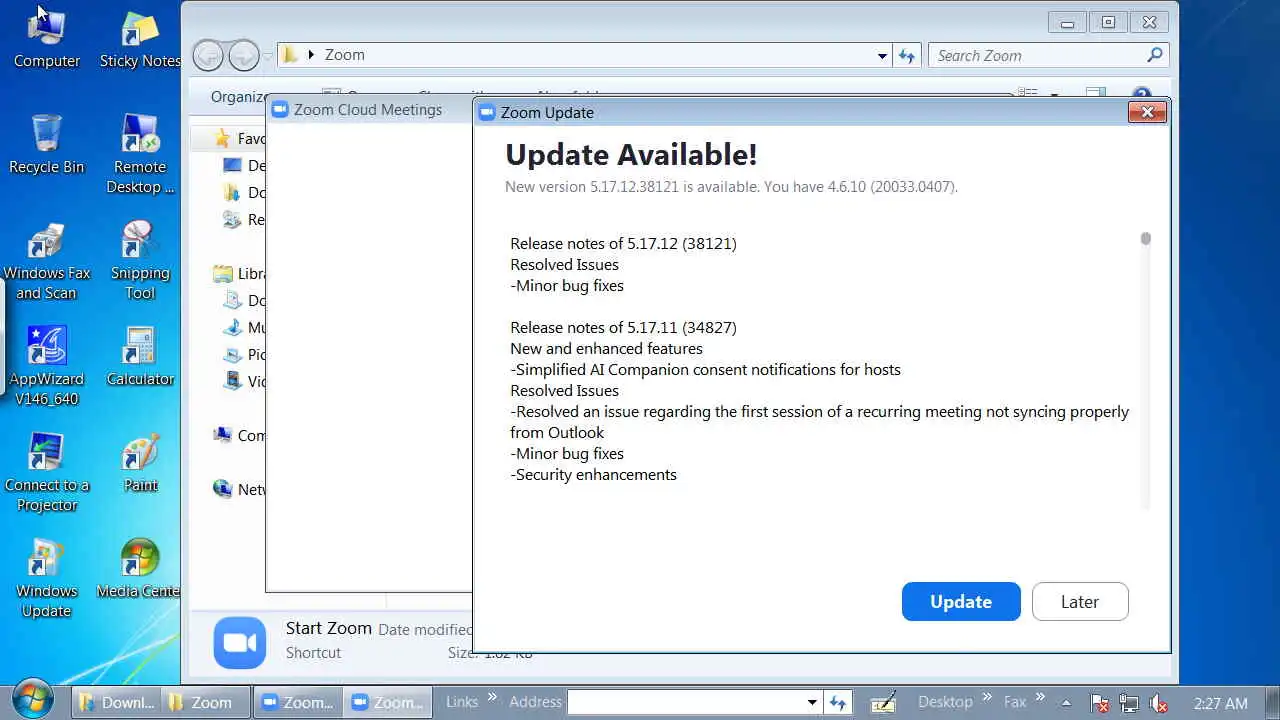Click the Explorer forward arrow button
This screenshot has width=1280, height=720.
(x=243, y=55)
